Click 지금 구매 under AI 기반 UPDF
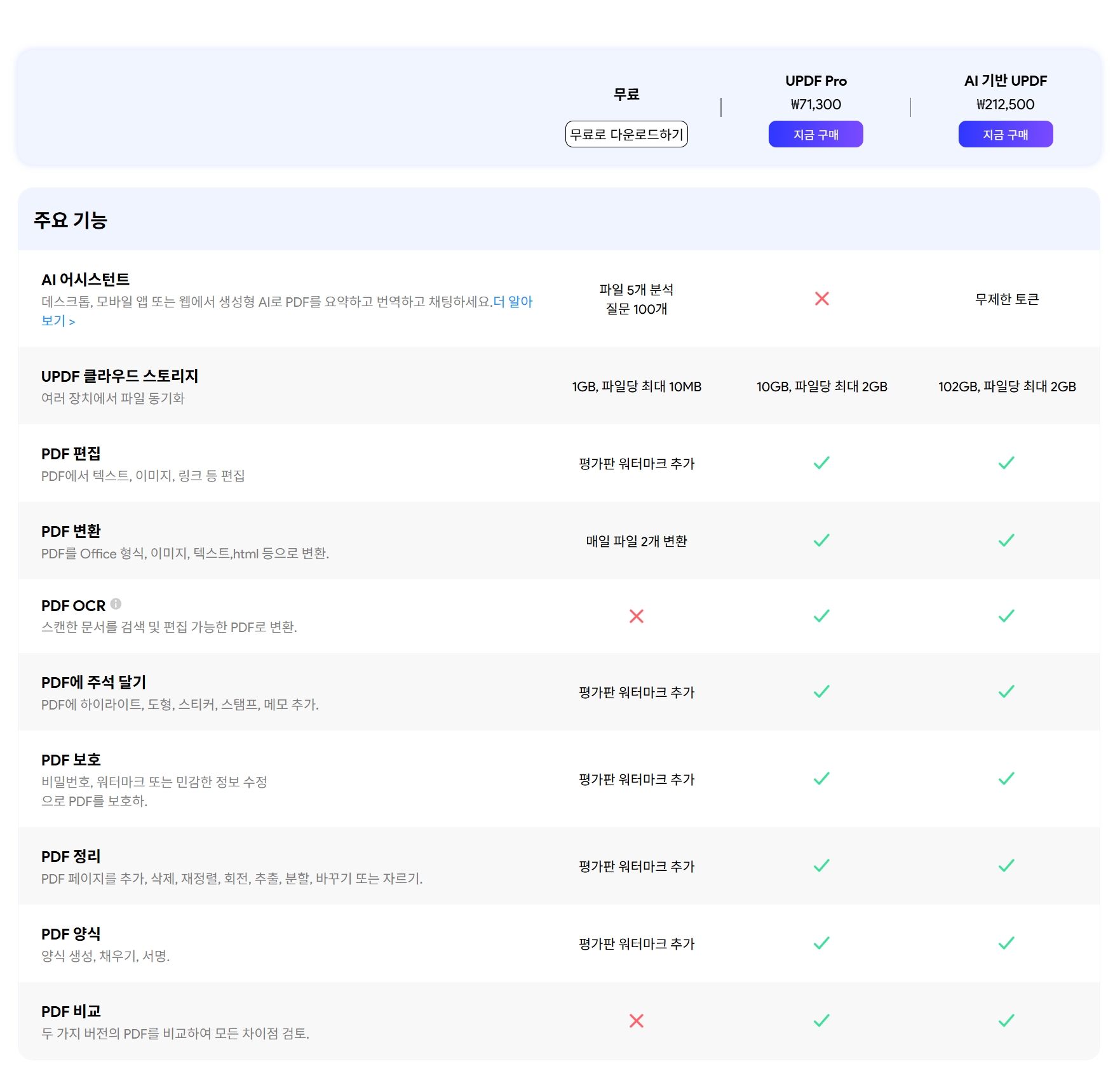Screen dimensions: 1120x1071 click(x=1006, y=134)
